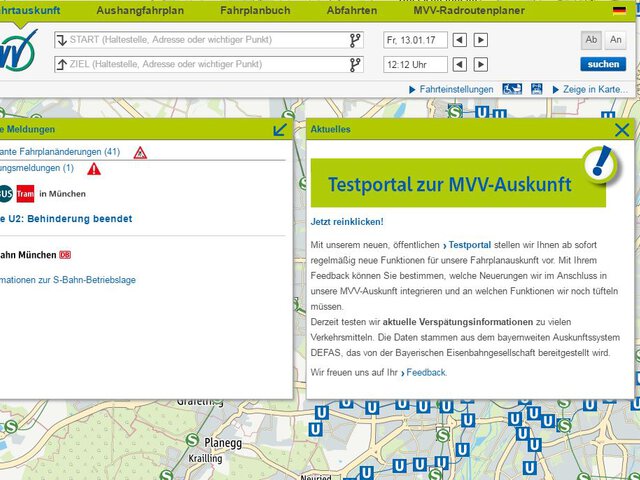
Task: Click the Planegg label on map
Action: [x=223, y=443]
